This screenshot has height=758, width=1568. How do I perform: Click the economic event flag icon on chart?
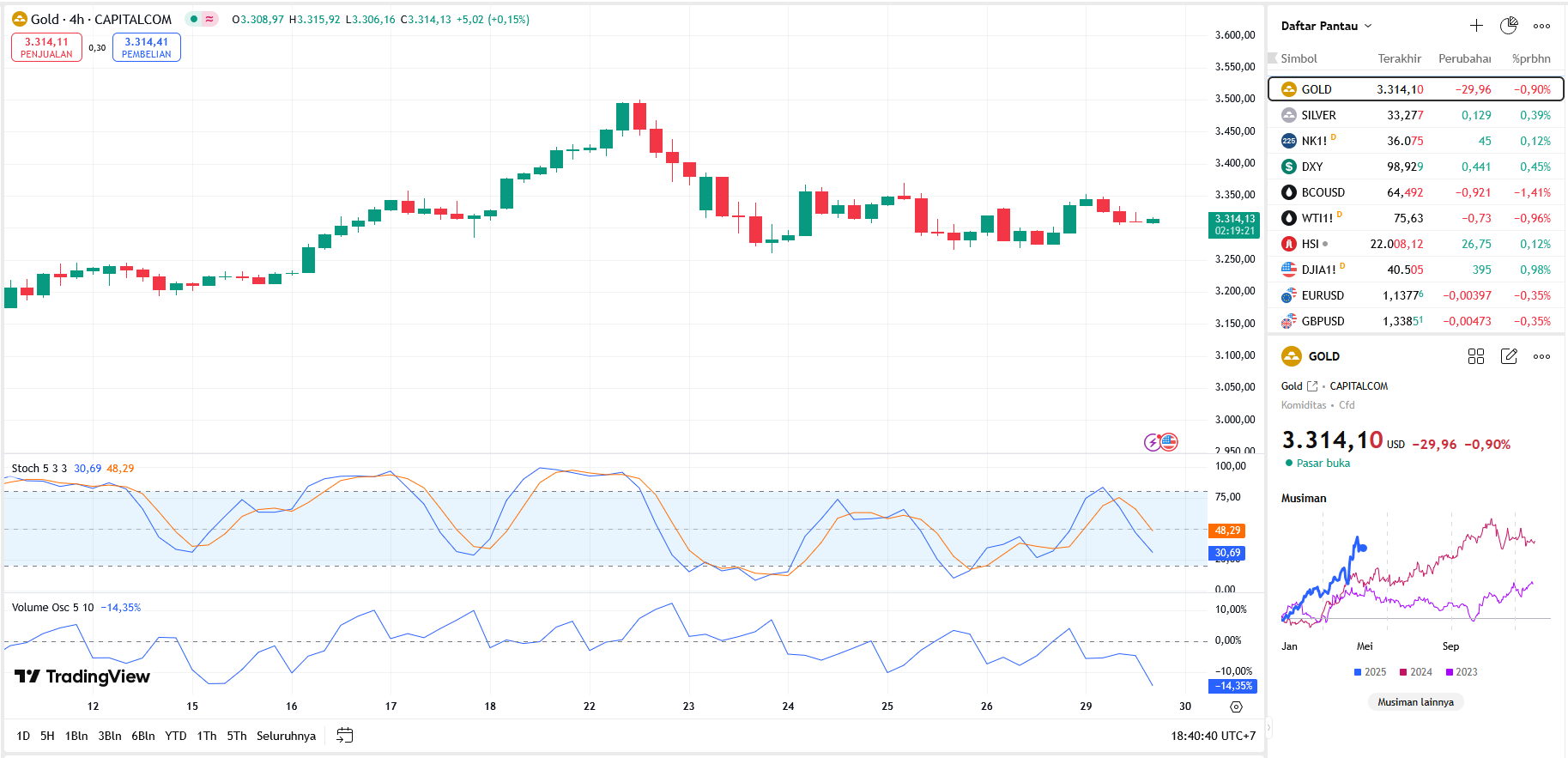click(x=1168, y=442)
